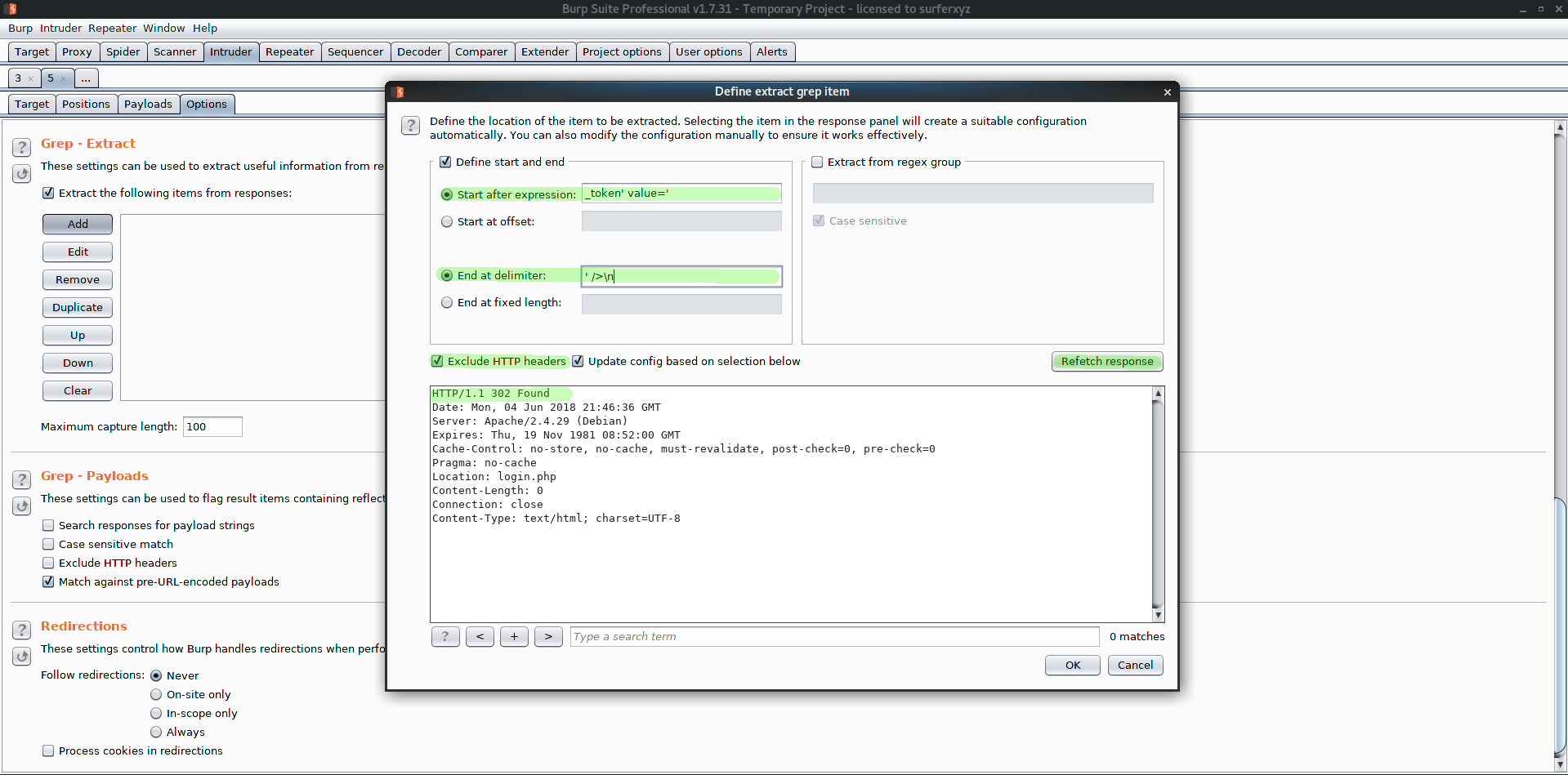Enable Extract from regex group checkbox
The width and height of the screenshot is (1568, 775).
817,162
